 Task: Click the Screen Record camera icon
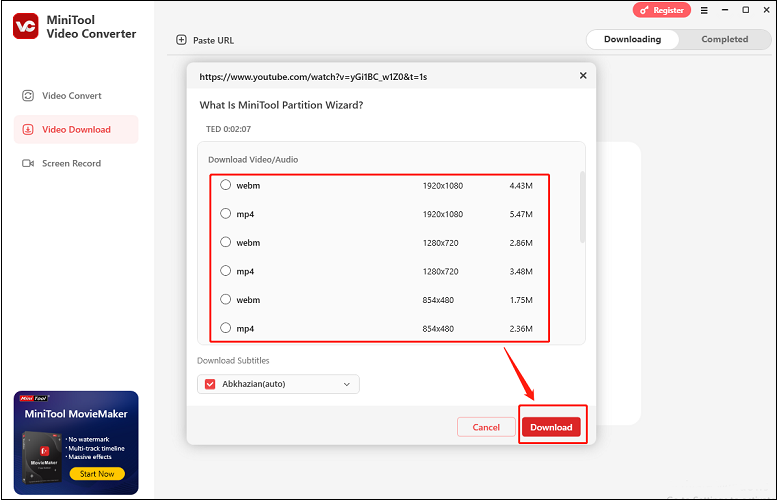click(x=28, y=163)
